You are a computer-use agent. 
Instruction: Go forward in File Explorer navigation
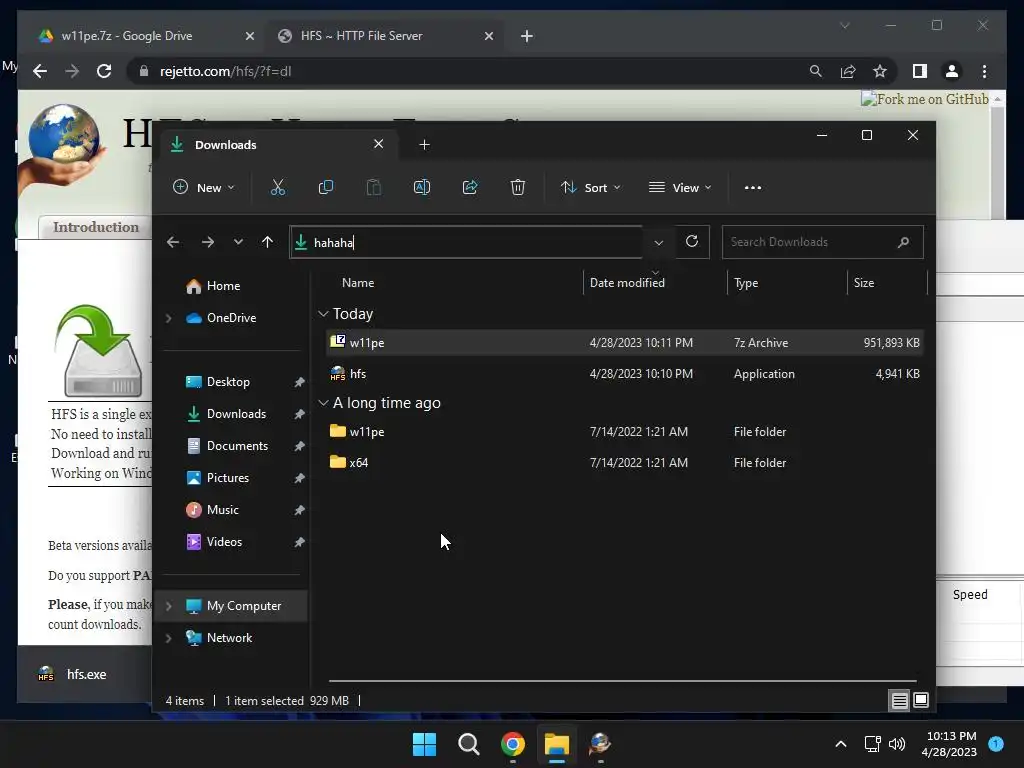pyautogui.click(x=208, y=242)
